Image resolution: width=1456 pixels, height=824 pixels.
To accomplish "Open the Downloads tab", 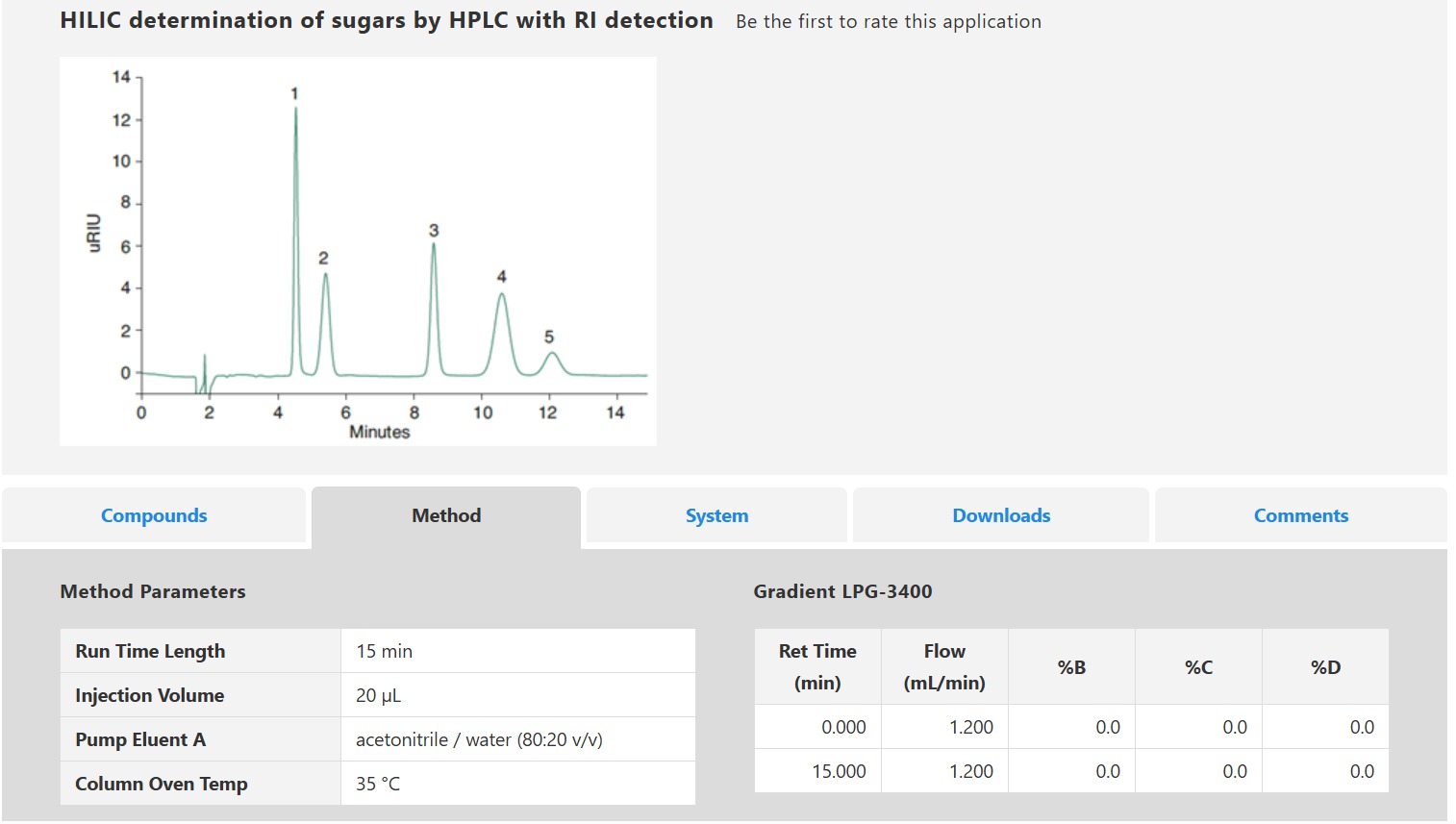I will (x=1001, y=515).
